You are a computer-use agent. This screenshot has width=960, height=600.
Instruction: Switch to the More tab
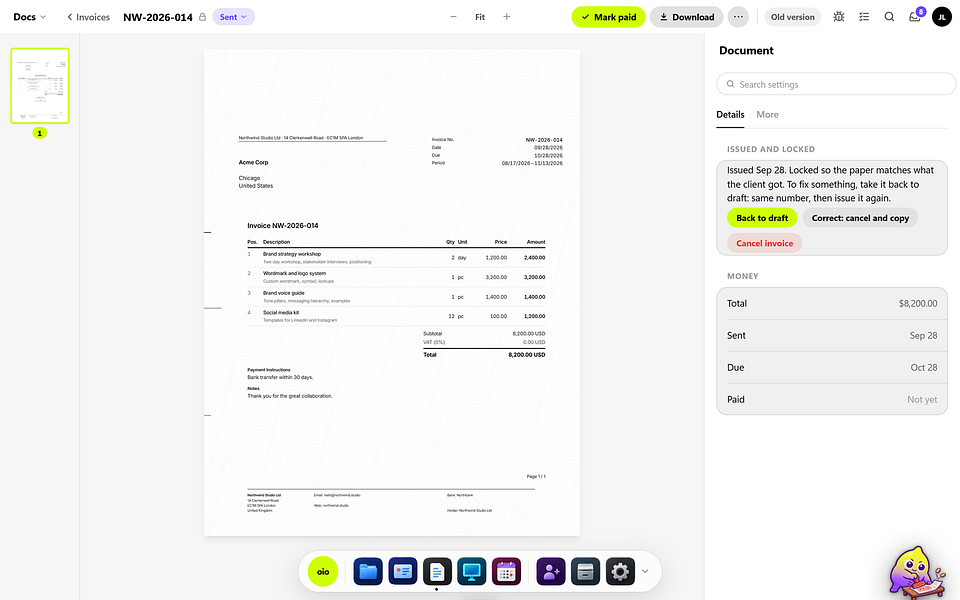click(x=767, y=114)
